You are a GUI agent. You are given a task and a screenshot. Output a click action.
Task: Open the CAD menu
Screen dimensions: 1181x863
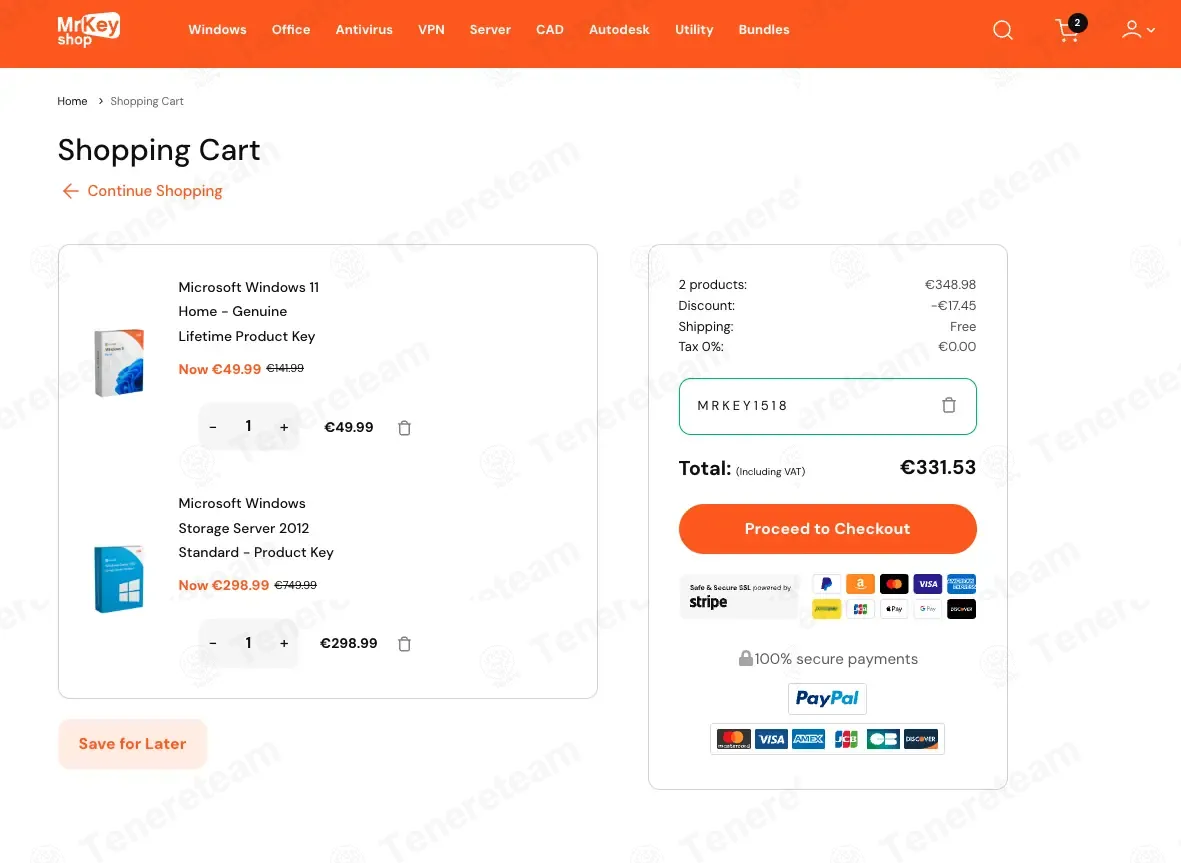(550, 29)
